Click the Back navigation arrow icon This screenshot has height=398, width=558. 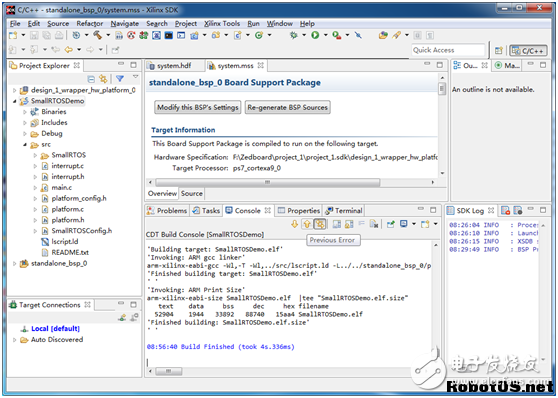pos(69,50)
